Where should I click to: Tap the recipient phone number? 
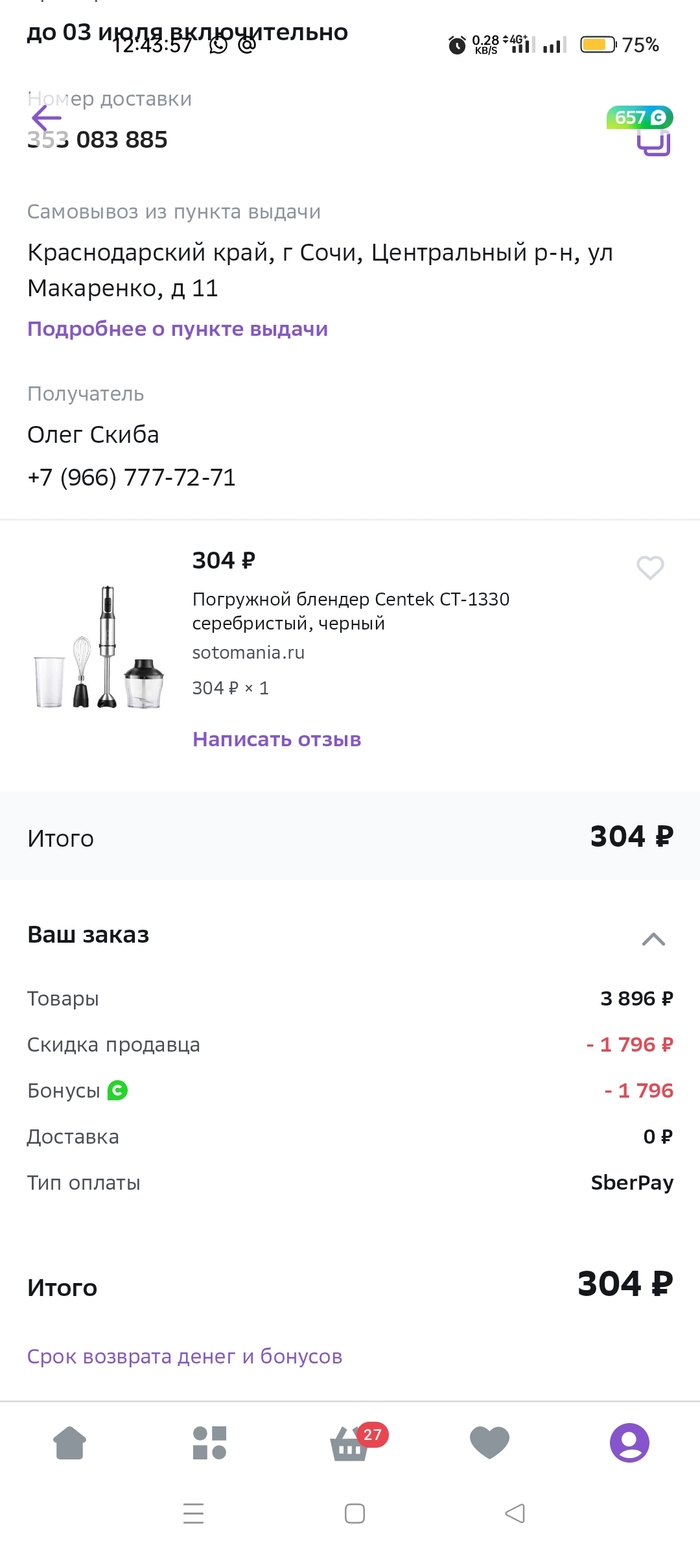coord(131,478)
